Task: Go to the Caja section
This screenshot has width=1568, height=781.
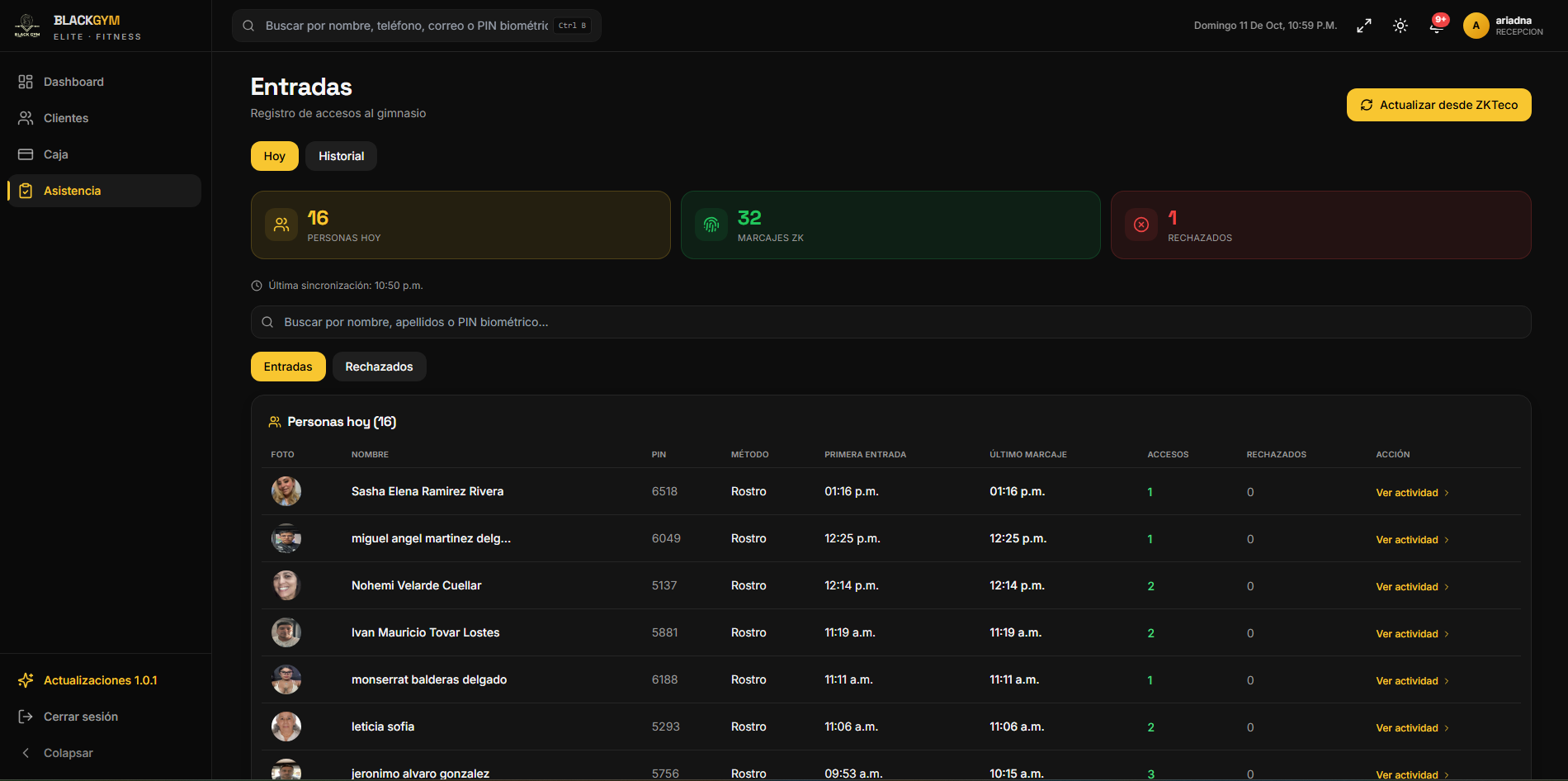Action: 104,154
